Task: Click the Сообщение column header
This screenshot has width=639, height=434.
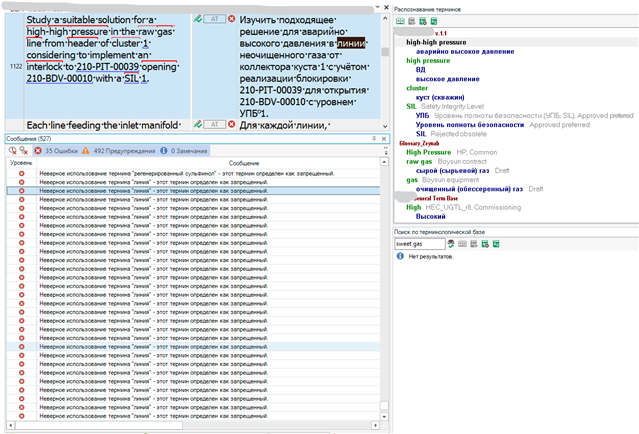Action: coord(244,163)
